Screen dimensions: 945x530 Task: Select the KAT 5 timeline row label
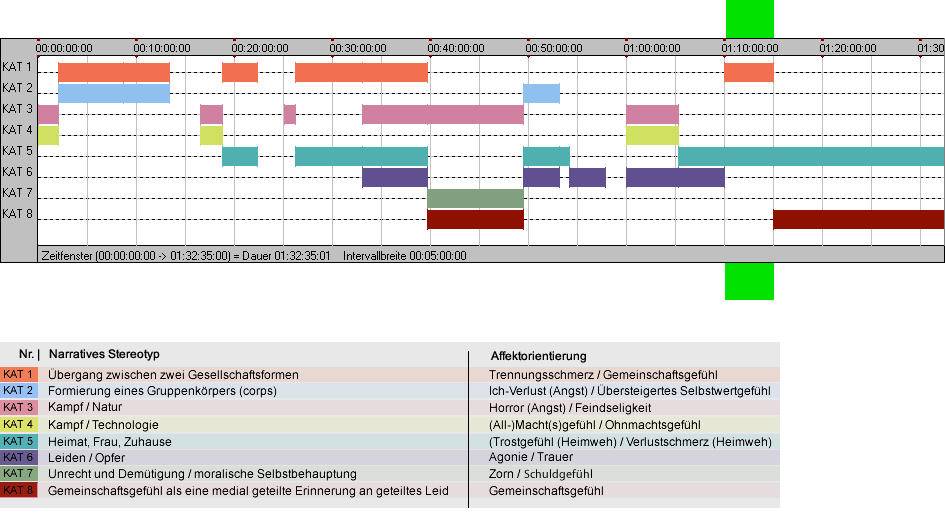(x=17, y=151)
